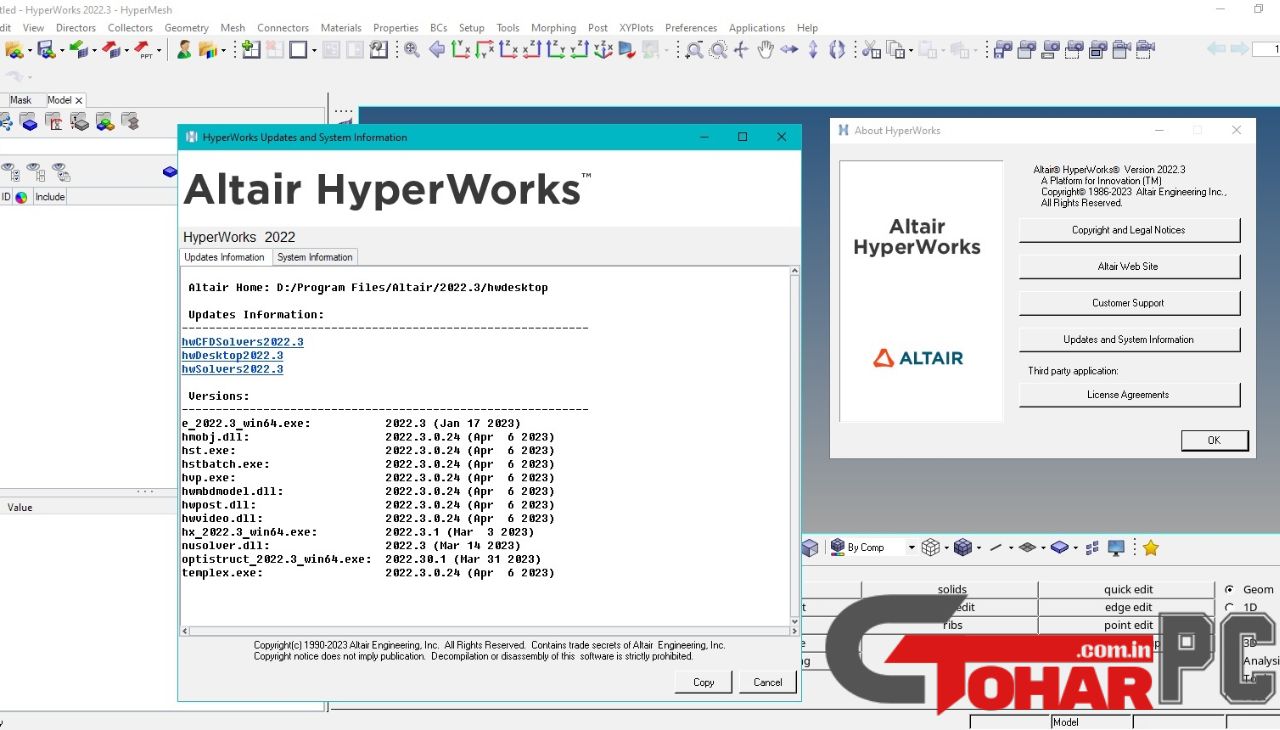Viewport: 1280px width, 730px height.
Task: Expand the shaded cube dropdown arrow
Action: (x=978, y=548)
